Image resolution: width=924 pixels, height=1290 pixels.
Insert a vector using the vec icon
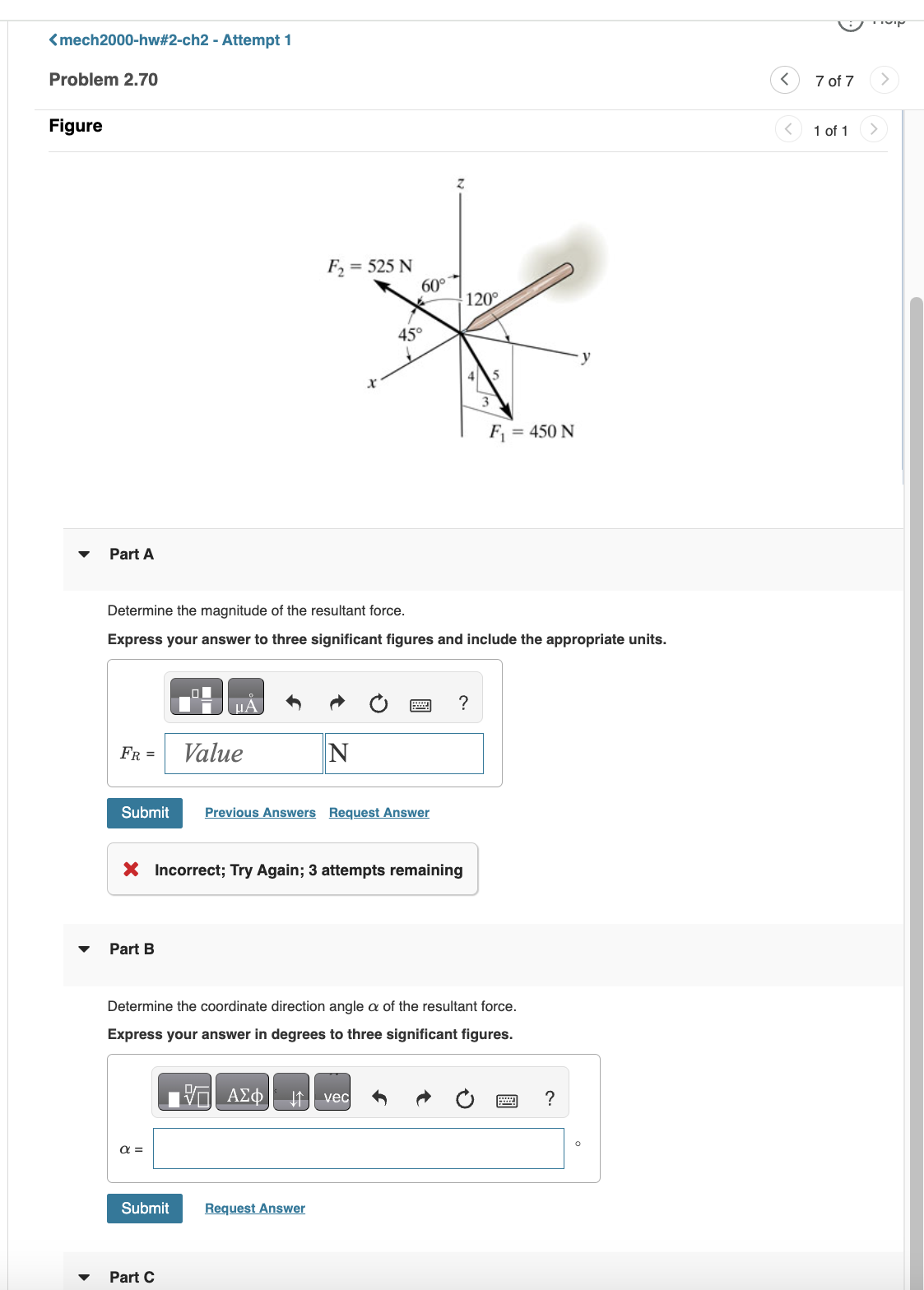click(333, 1095)
